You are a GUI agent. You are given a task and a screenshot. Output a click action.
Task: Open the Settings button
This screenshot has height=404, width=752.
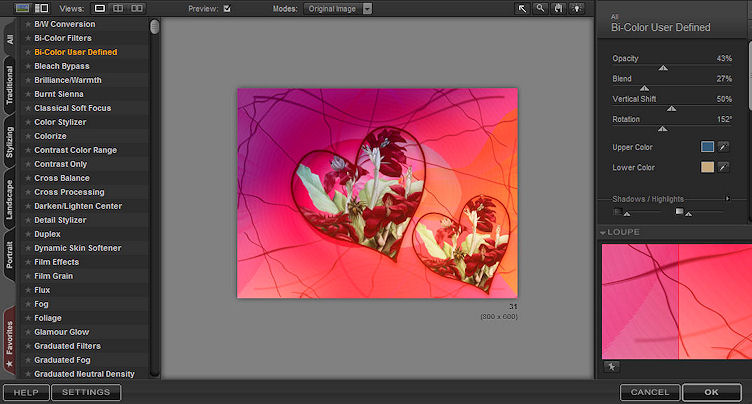pos(86,392)
